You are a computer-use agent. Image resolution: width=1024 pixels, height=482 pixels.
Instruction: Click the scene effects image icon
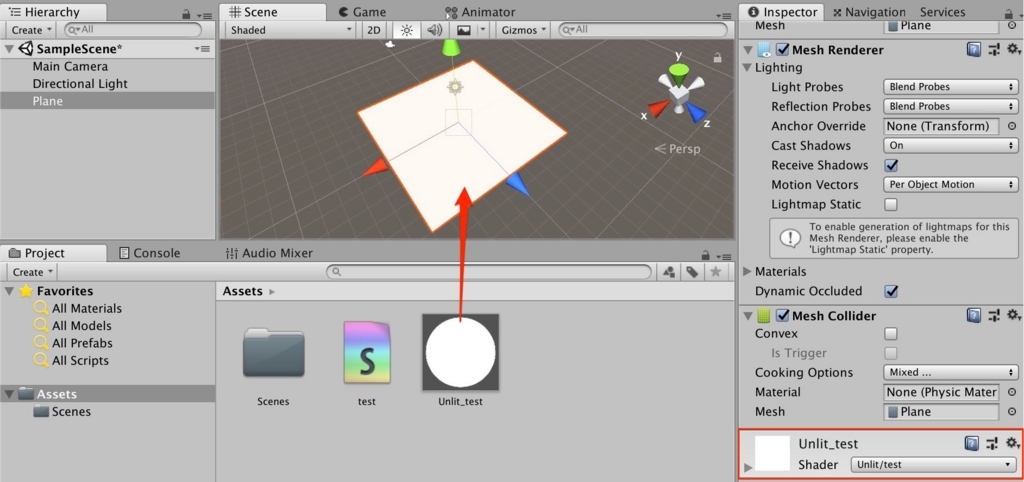tap(464, 30)
